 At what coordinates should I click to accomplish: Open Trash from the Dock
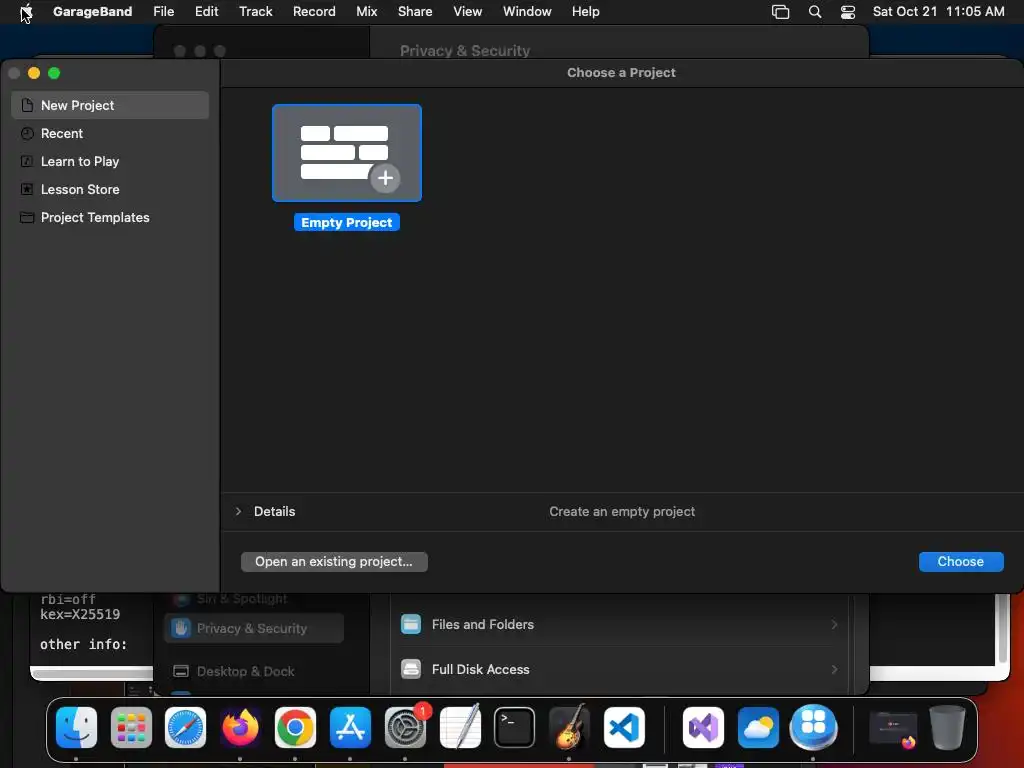pyautogui.click(x=948, y=728)
